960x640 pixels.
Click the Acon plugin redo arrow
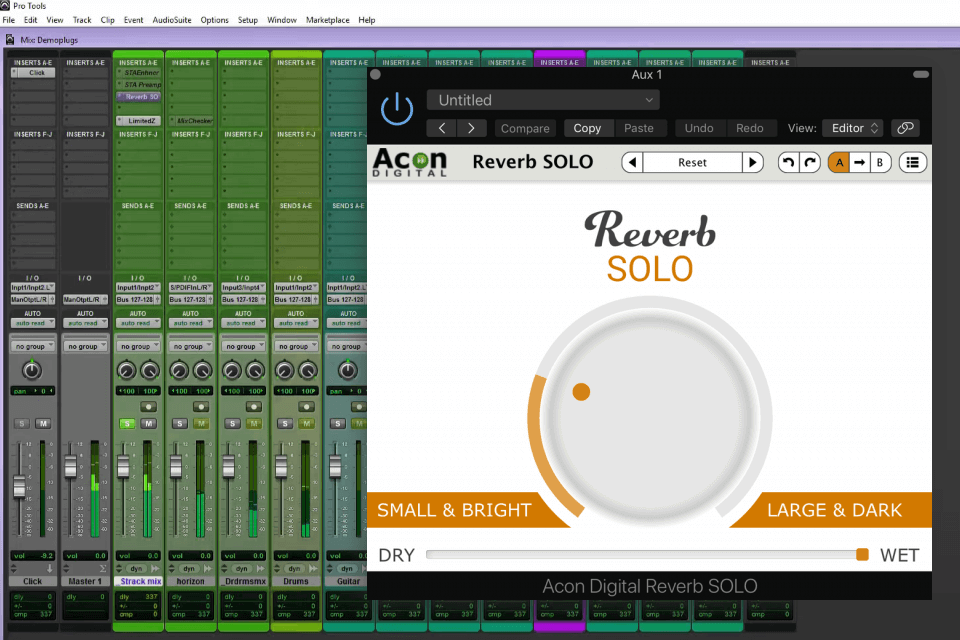click(810, 162)
